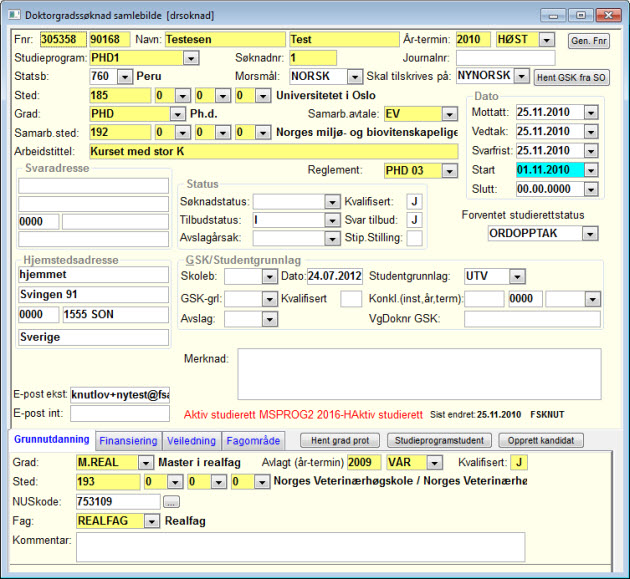Open the Slutt date dropdown
This screenshot has height=579, width=630.
[x=591, y=189]
